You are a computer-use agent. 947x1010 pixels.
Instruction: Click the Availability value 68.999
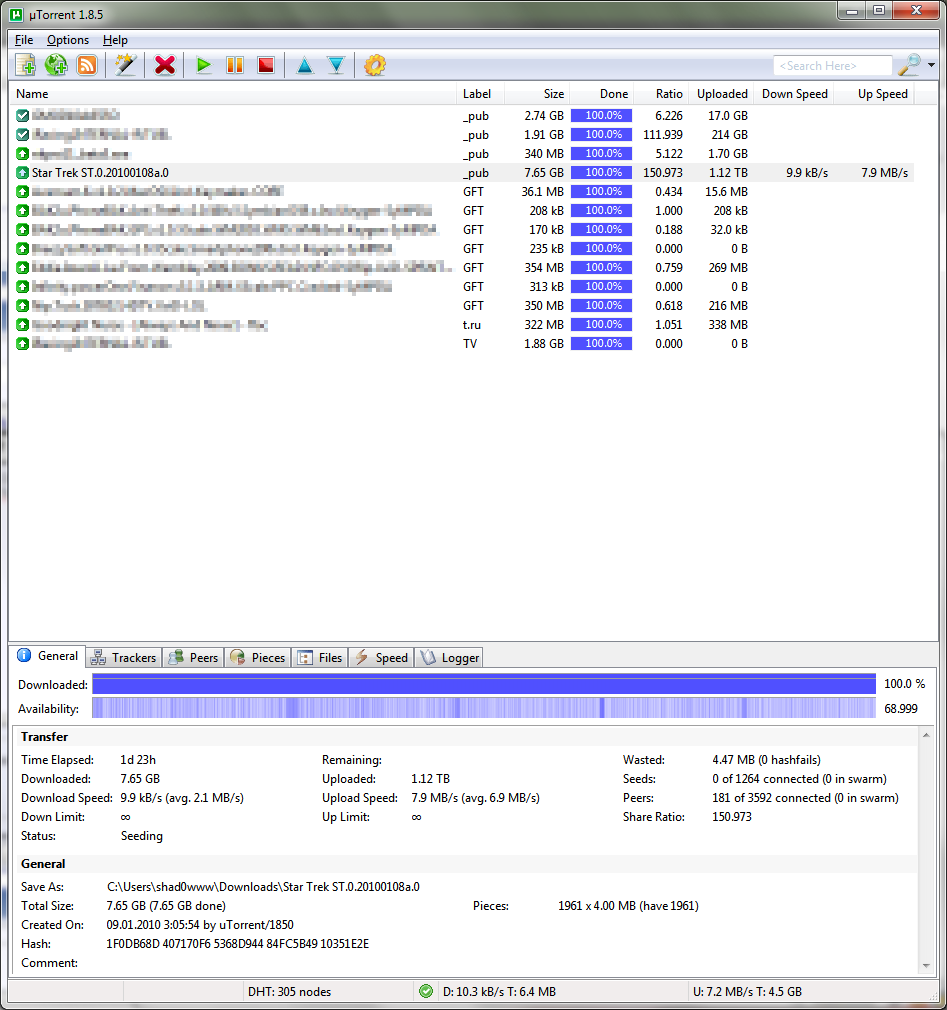tap(901, 709)
